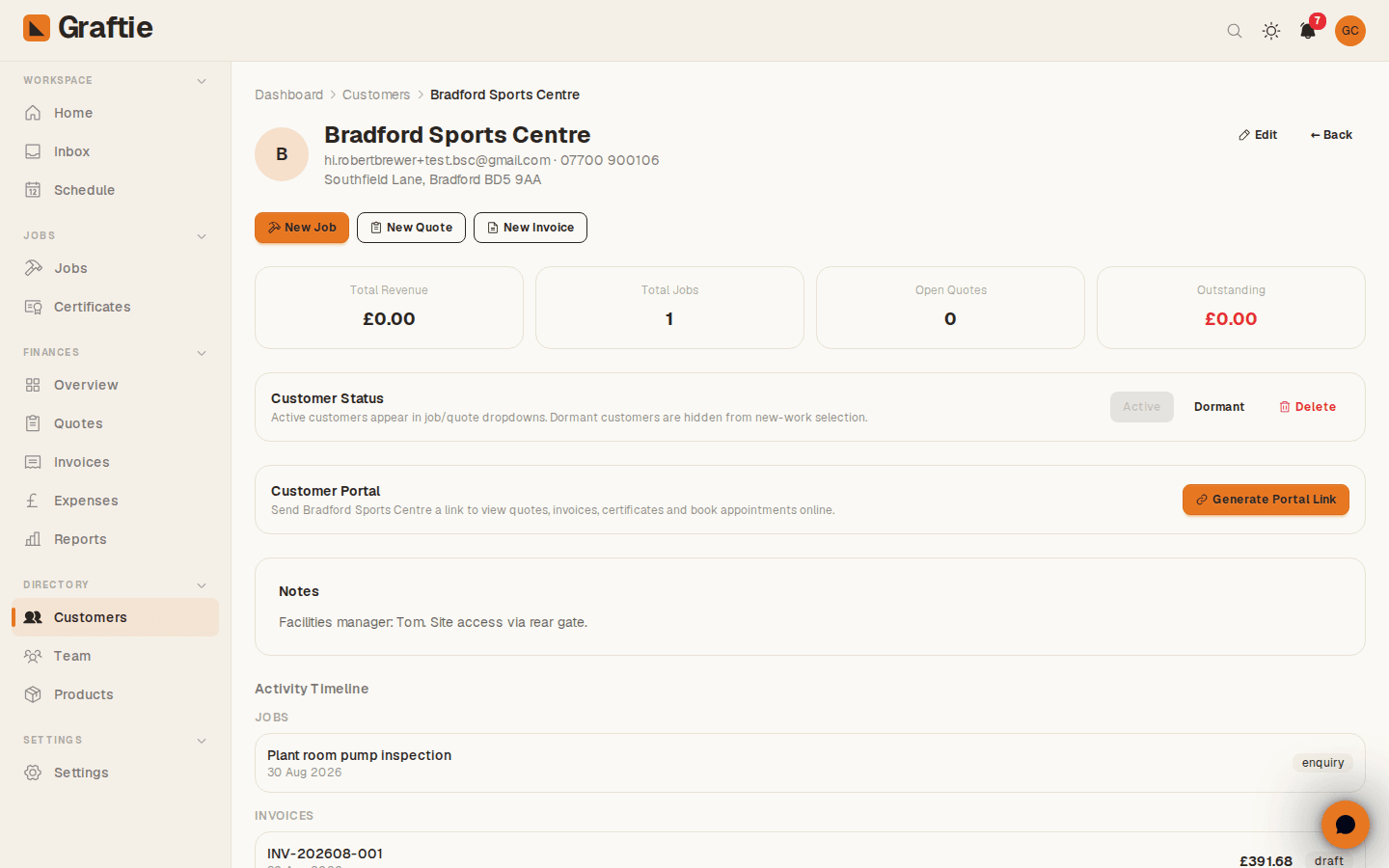Image resolution: width=1389 pixels, height=868 pixels.
Task: Open notifications bell icon
Action: click(x=1308, y=31)
